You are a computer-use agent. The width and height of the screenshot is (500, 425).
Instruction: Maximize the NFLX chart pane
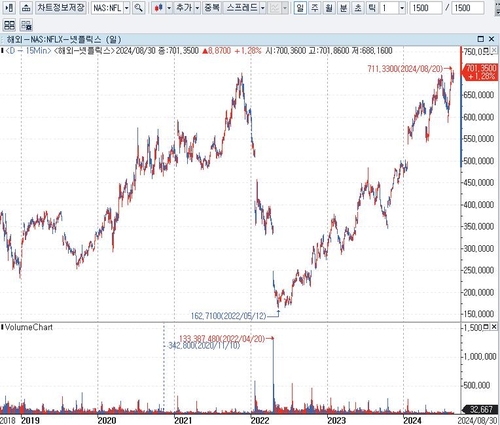click(481, 39)
